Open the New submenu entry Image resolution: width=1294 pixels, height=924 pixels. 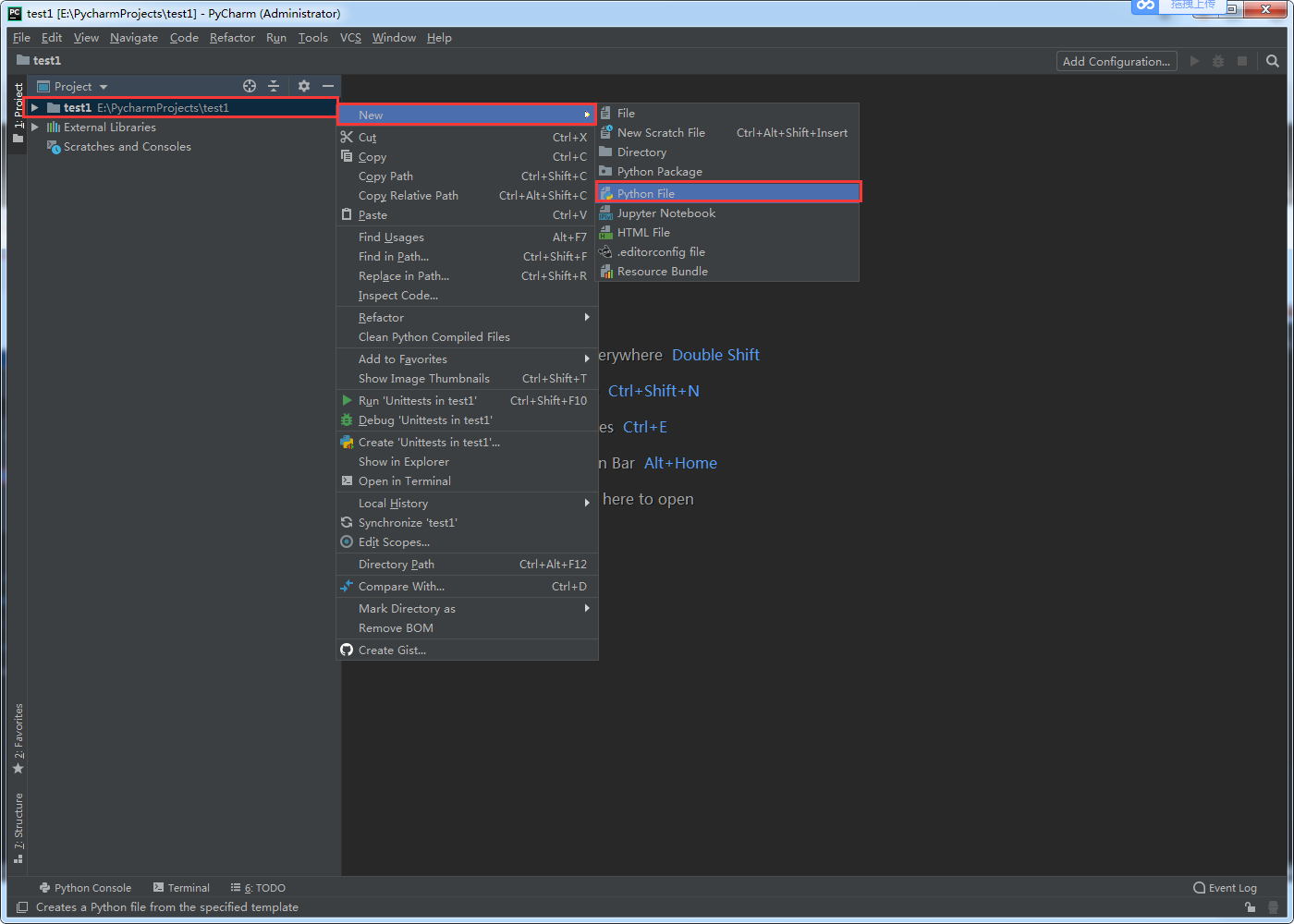(x=467, y=115)
